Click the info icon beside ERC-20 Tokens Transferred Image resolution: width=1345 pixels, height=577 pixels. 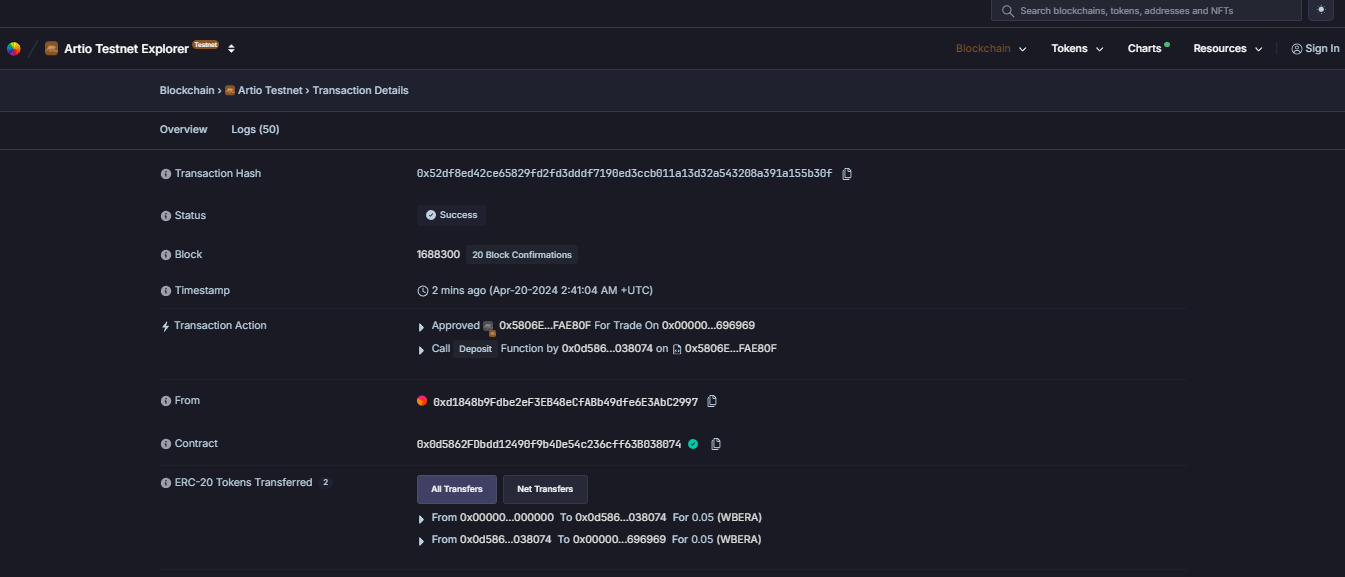pos(166,483)
